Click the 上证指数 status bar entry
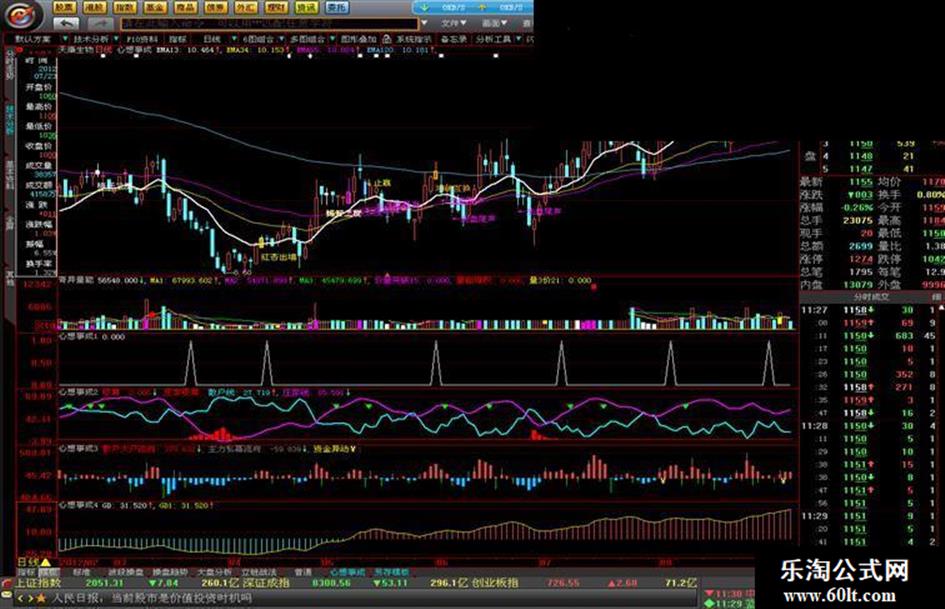Viewport: 945px width, 609px height. tap(39, 583)
